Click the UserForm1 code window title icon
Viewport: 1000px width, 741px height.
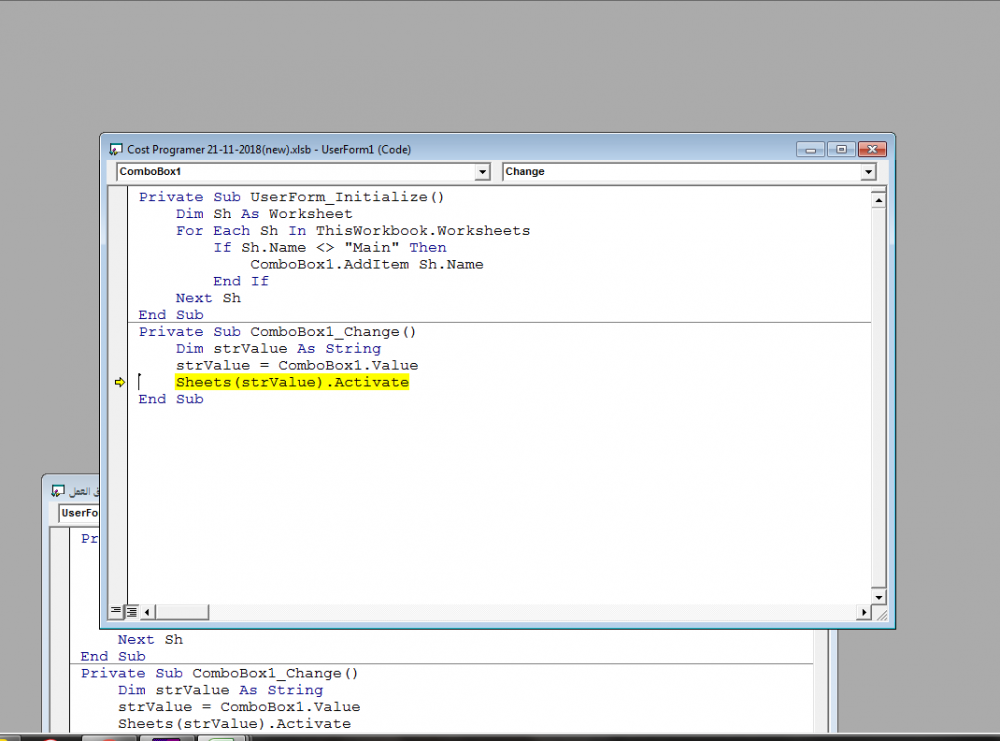115,149
